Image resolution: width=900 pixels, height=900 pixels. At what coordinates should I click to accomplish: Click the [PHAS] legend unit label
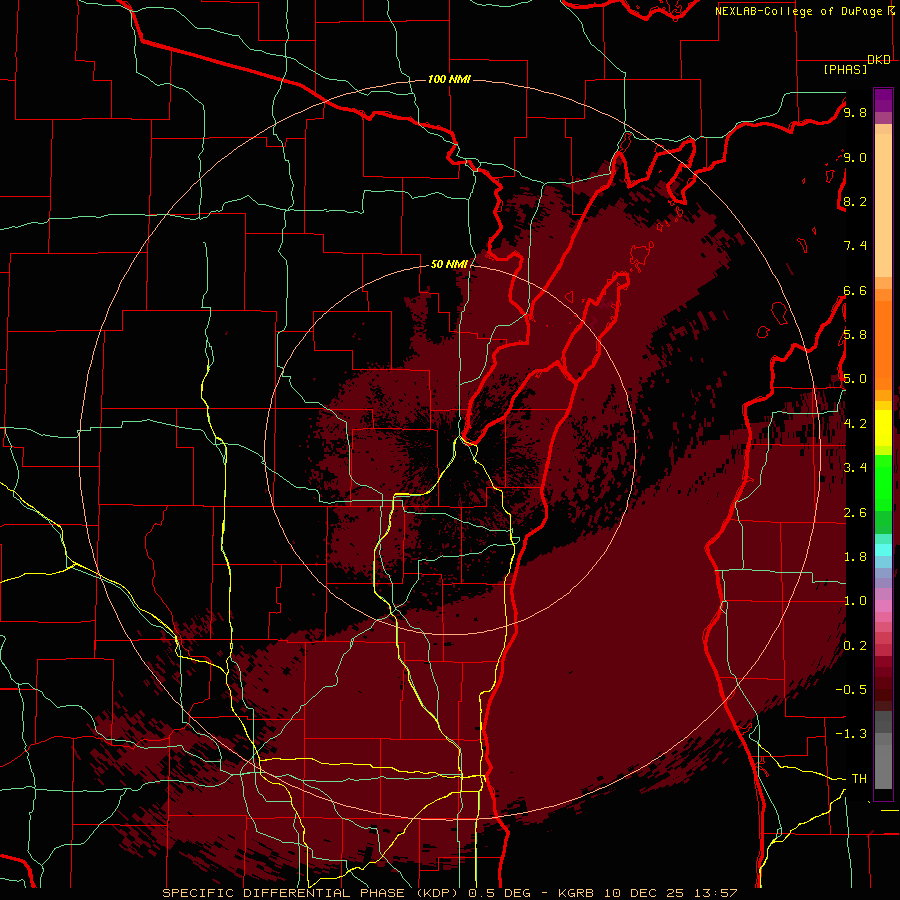tap(845, 69)
